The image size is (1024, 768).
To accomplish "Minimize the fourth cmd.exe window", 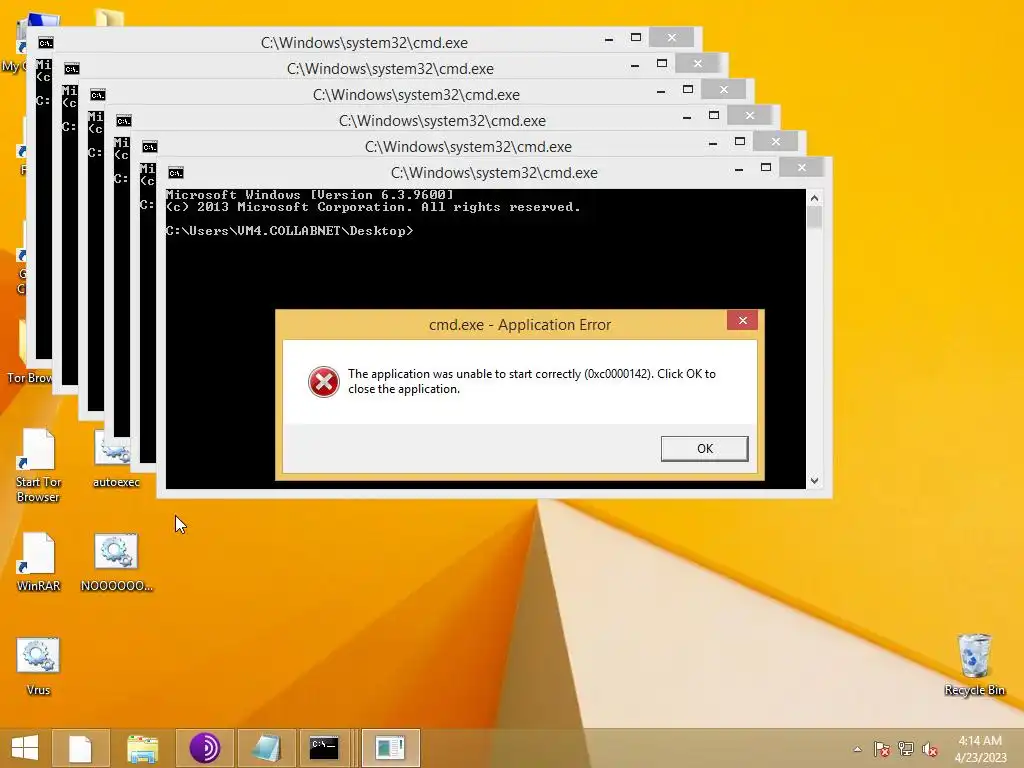I will (x=686, y=117).
